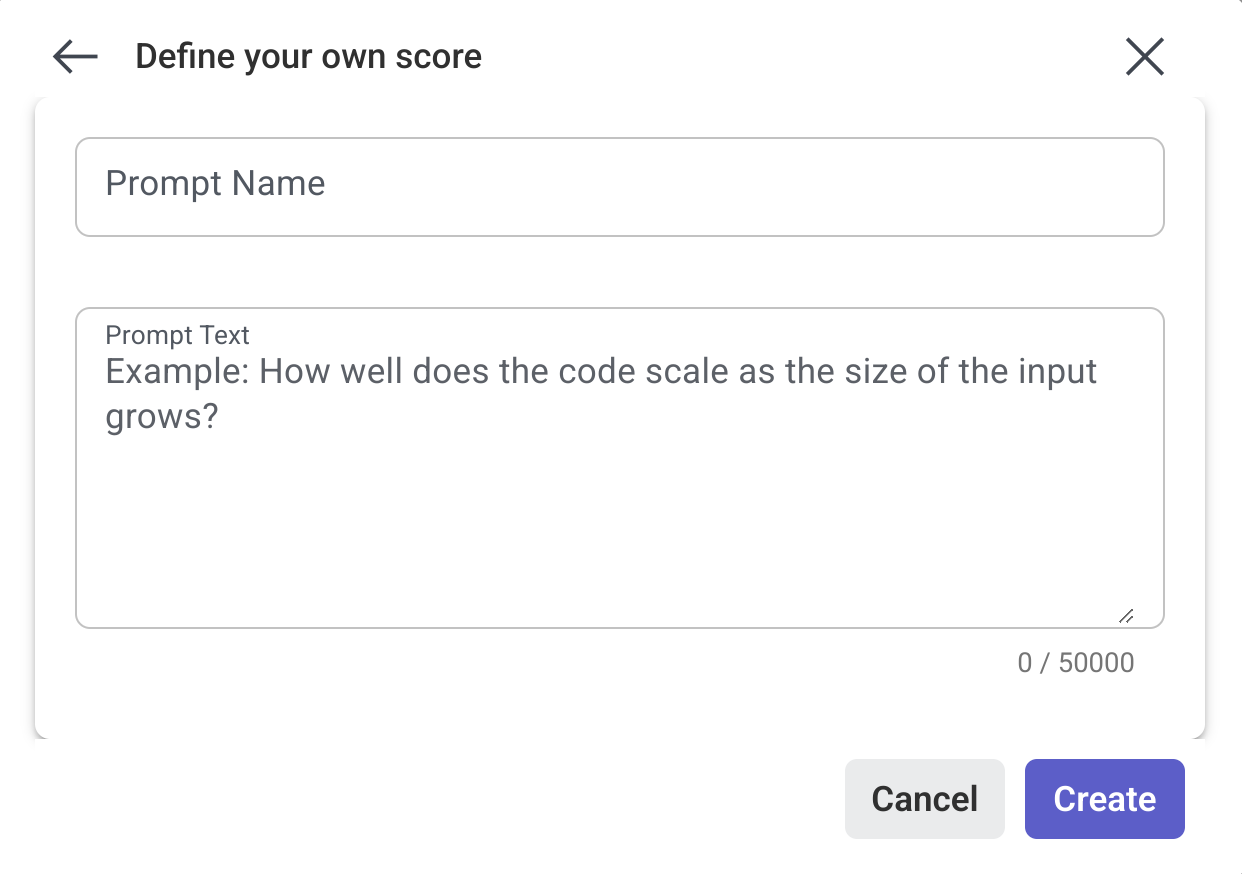
Task: Click Cancel to discard changes
Action: click(924, 798)
